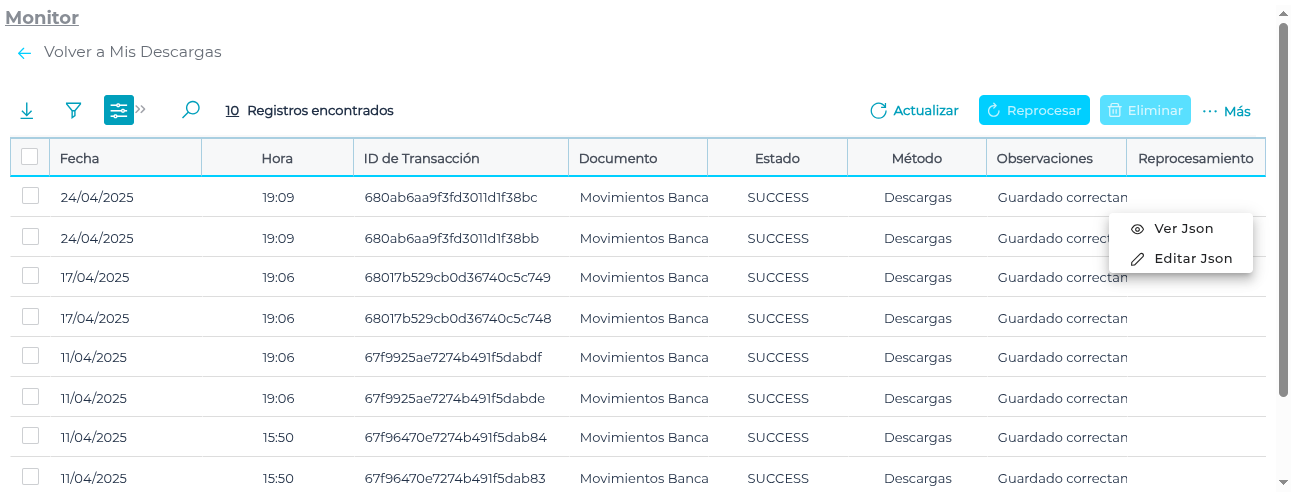Select the first 17/04/2025 row checkbox

click(30, 276)
